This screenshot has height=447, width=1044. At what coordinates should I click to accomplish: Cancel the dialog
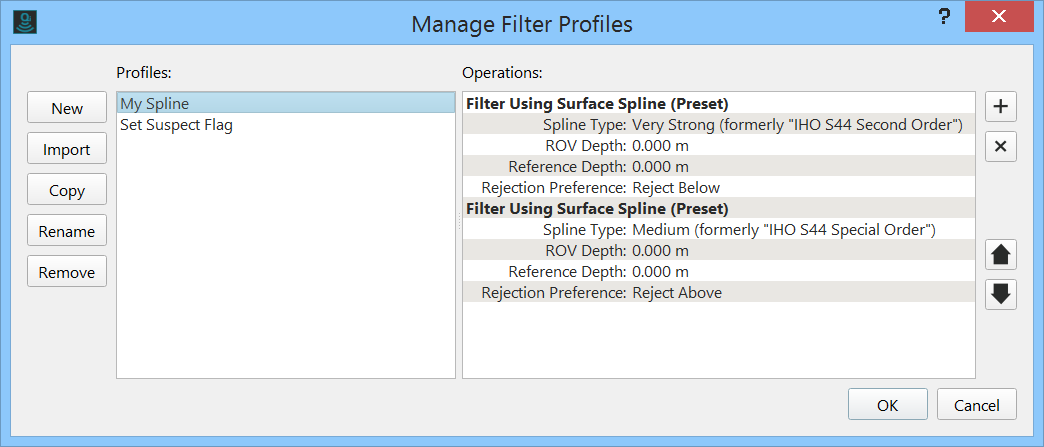tap(977, 405)
